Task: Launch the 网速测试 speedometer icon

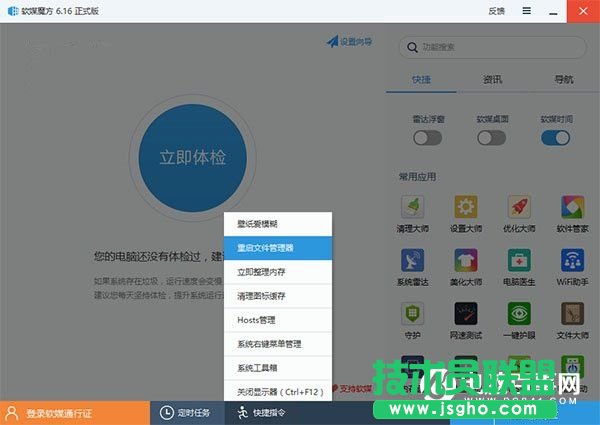Action: coord(466,314)
